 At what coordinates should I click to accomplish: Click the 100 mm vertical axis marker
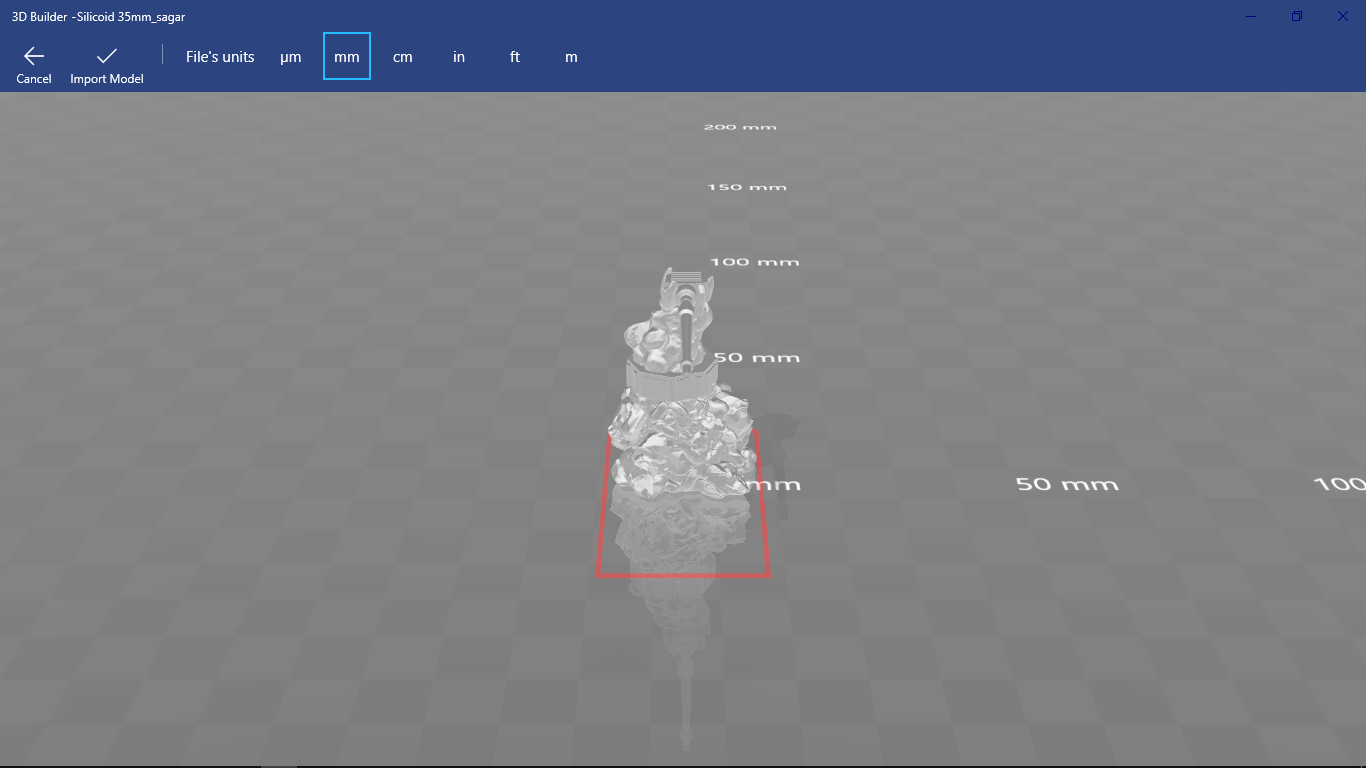(755, 262)
